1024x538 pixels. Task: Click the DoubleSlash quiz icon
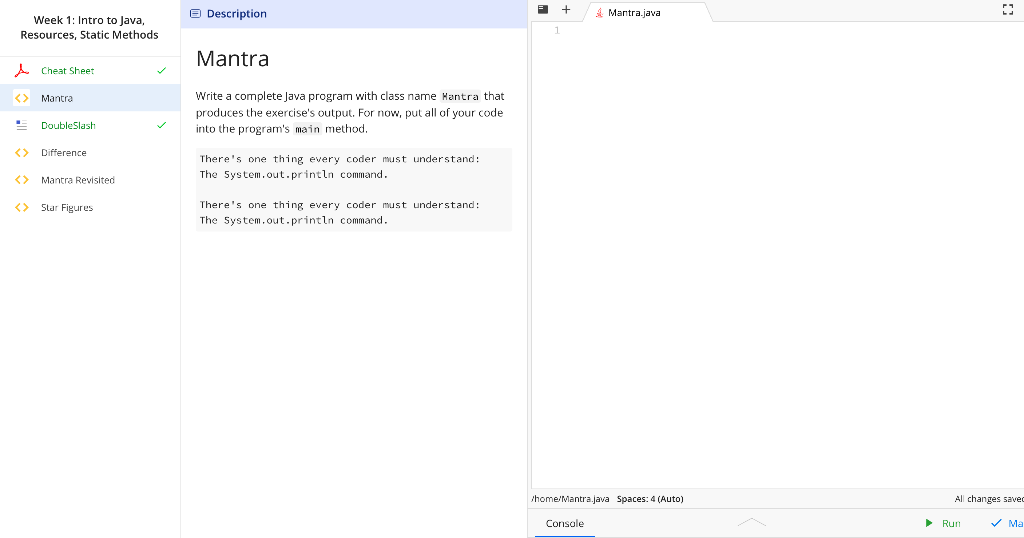click(x=22, y=125)
